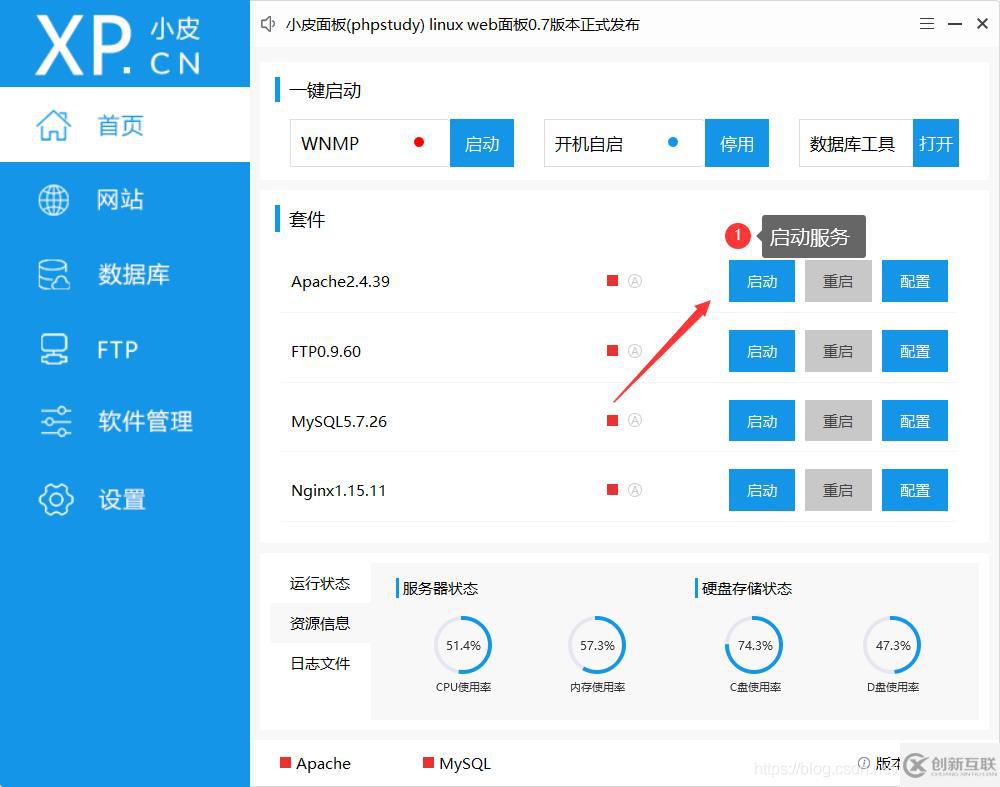This screenshot has height=787, width=1000.
Task: Open the 网站 (Websites) sidebar section
Action: pyautogui.click(x=120, y=199)
